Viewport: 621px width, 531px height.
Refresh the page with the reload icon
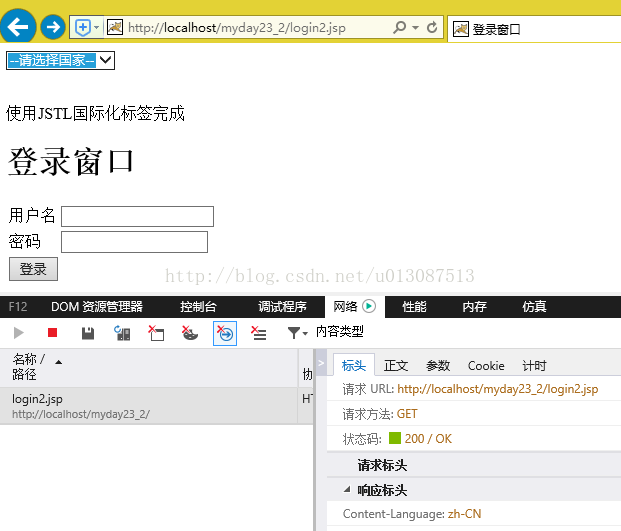(432, 27)
